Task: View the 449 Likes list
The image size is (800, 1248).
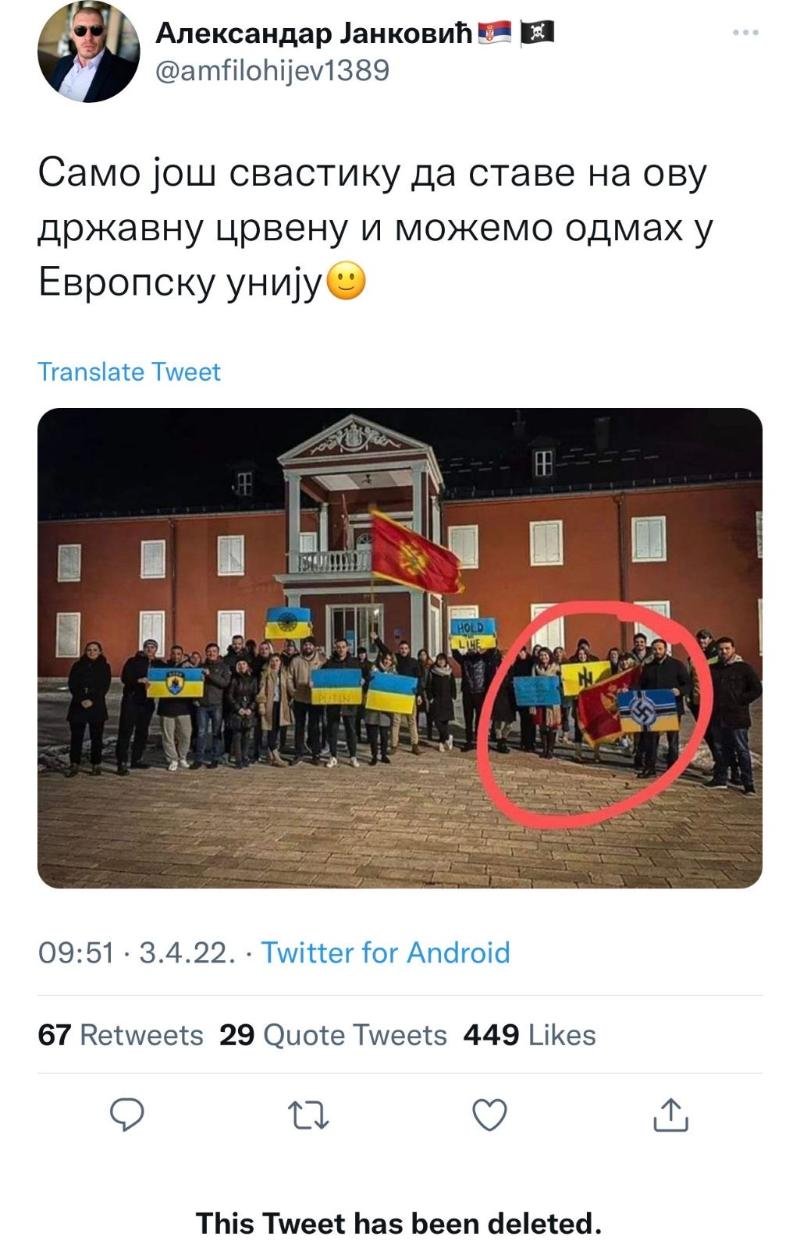Action: point(529,1035)
